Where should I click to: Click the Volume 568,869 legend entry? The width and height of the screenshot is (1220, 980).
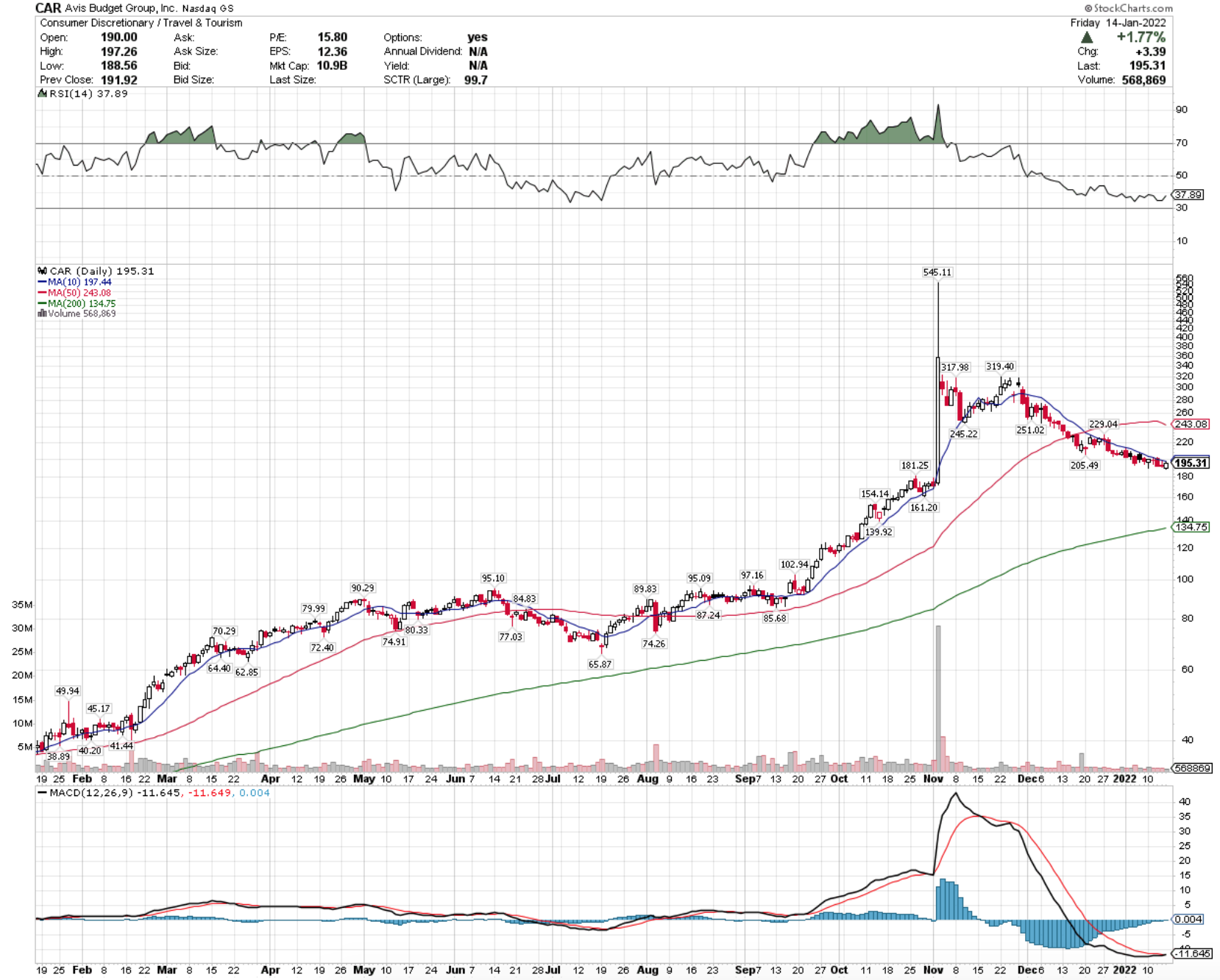[77, 313]
